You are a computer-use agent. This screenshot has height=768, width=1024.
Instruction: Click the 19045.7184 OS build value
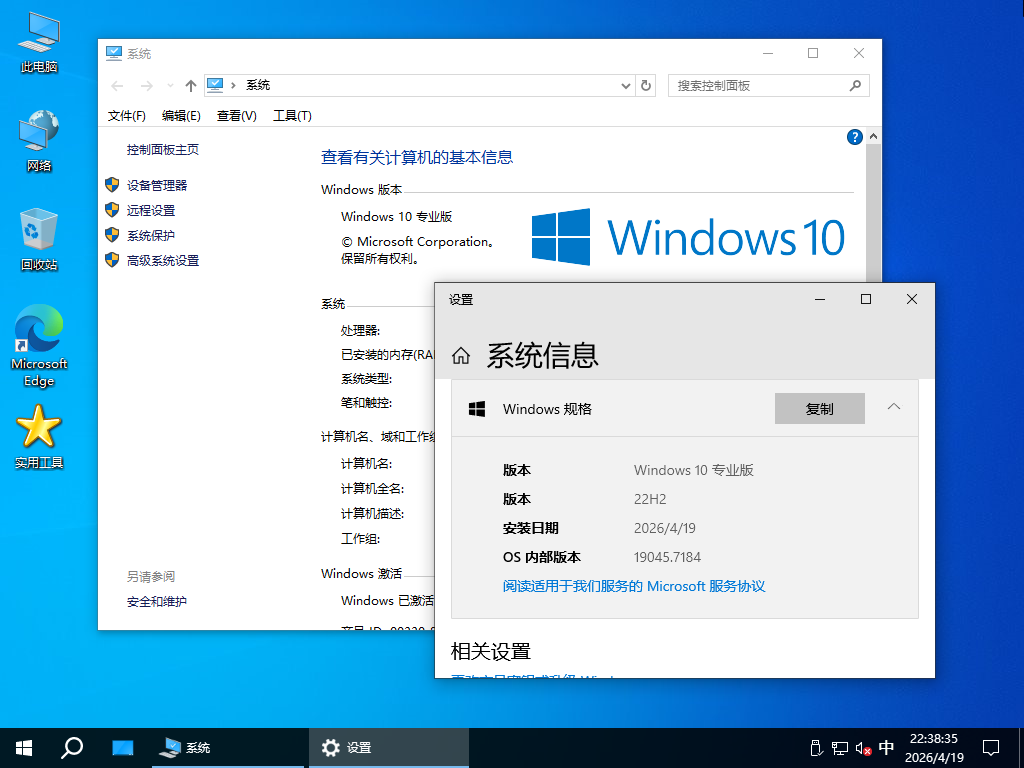(667, 557)
